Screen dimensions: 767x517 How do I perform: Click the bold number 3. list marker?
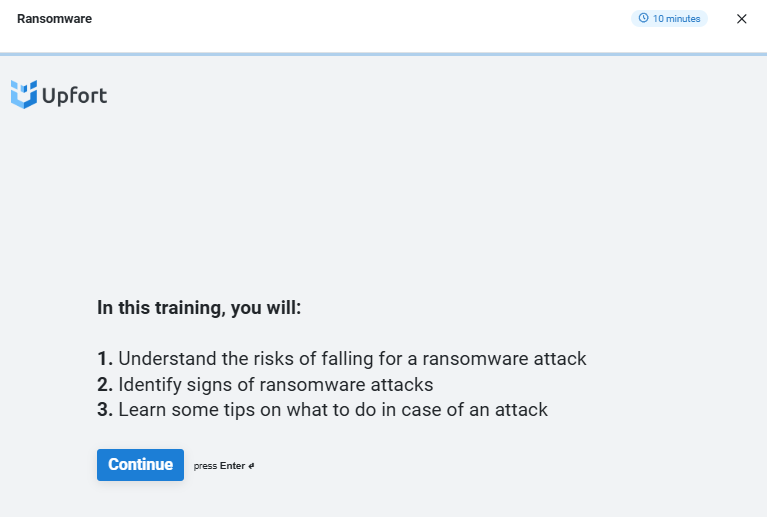105,410
